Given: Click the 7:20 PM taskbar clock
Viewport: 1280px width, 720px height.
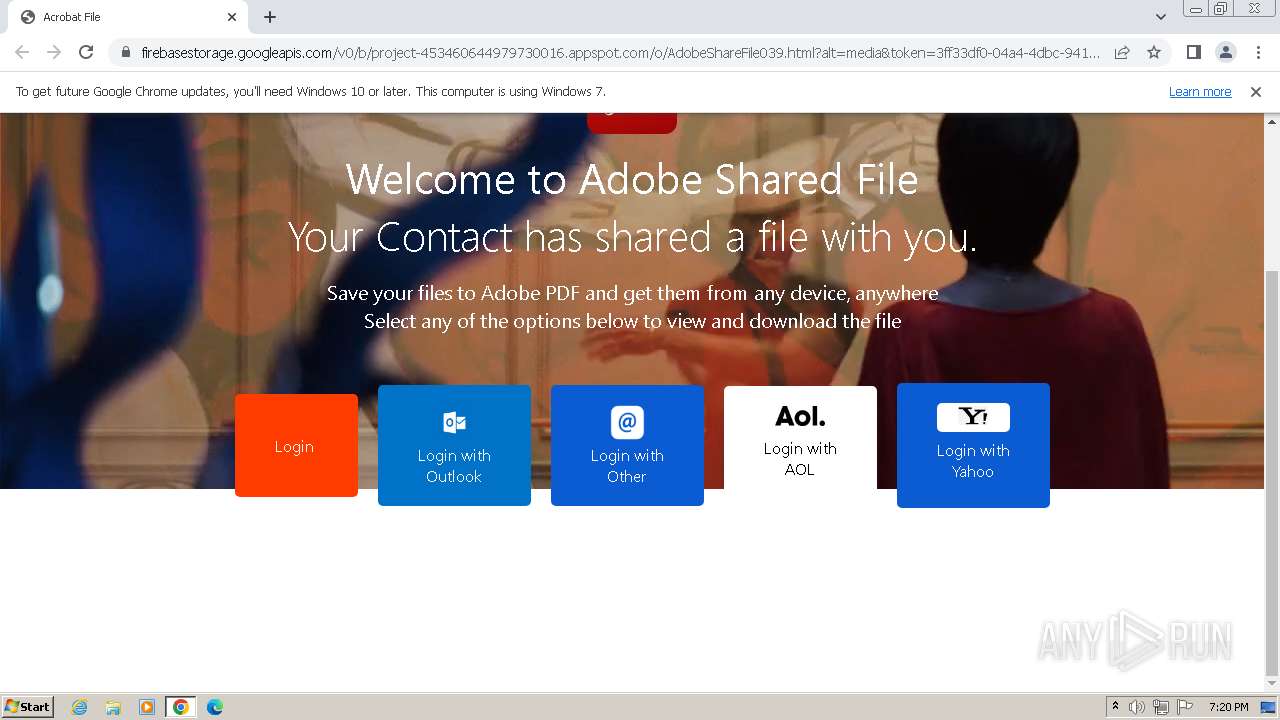Looking at the screenshot, I should (1228, 707).
